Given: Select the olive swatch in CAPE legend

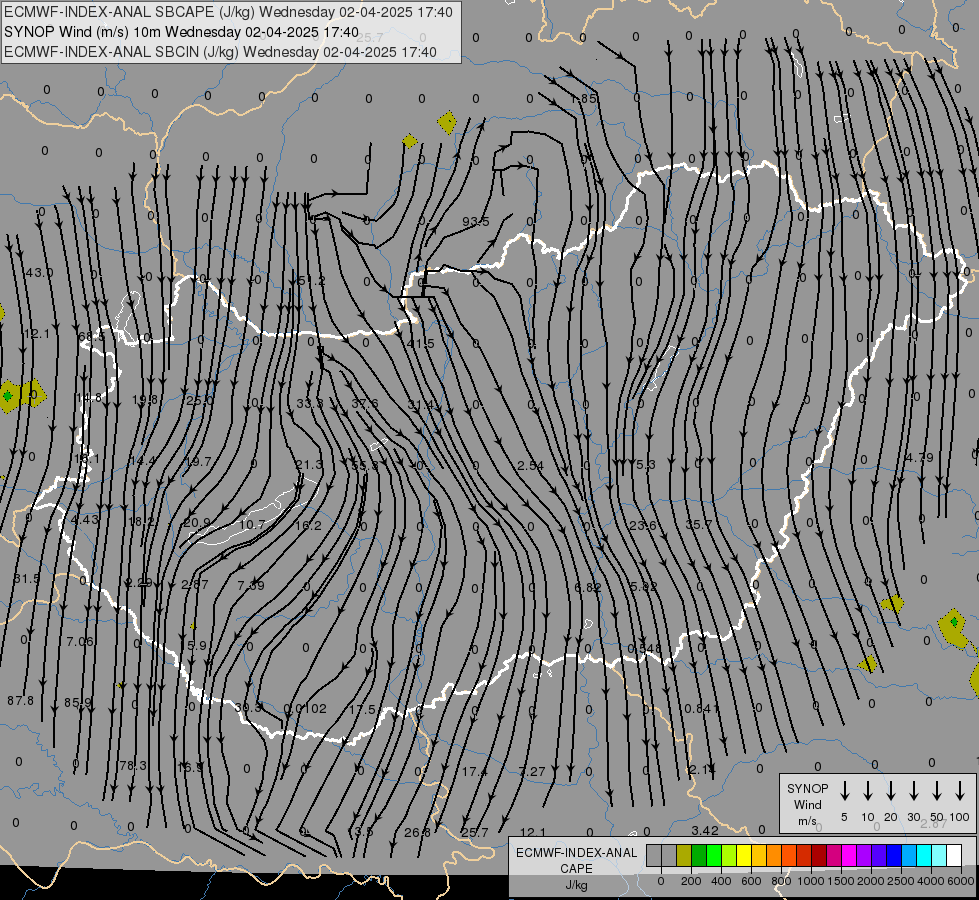Looking at the screenshot, I should (684, 856).
